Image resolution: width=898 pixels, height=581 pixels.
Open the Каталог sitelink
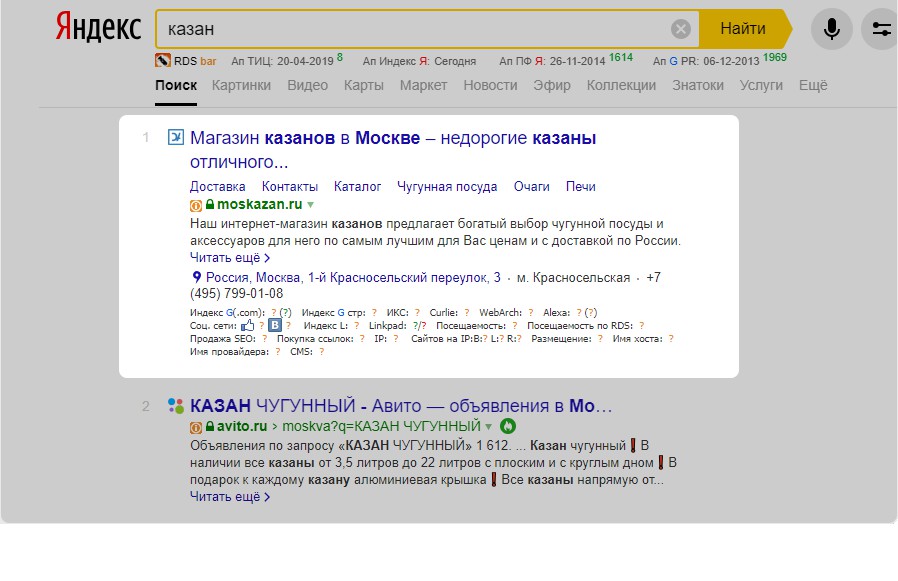click(357, 186)
